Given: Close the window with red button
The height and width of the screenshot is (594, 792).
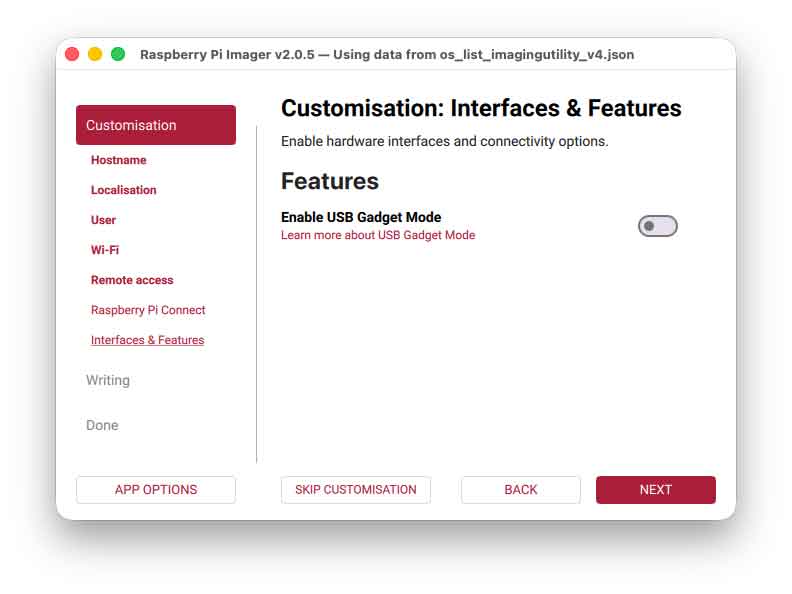Looking at the screenshot, I should (x=72, y=54).
